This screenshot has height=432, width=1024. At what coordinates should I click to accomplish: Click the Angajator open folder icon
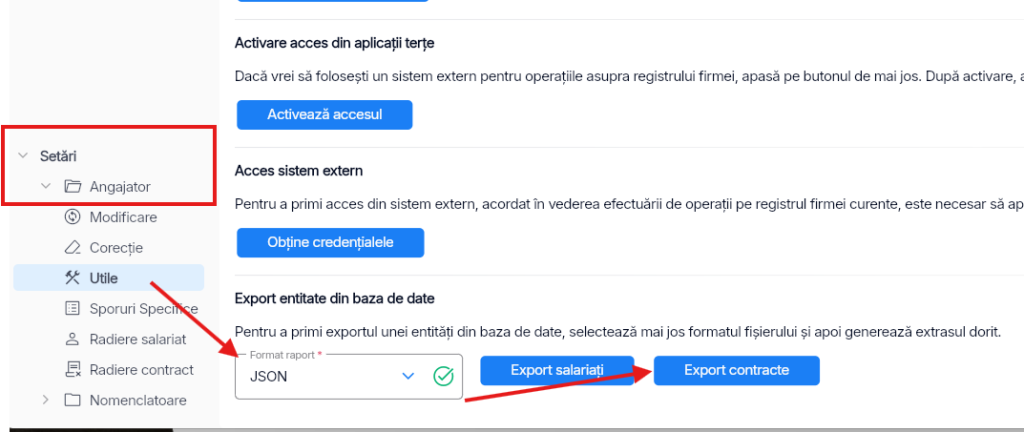pos(72,187)
